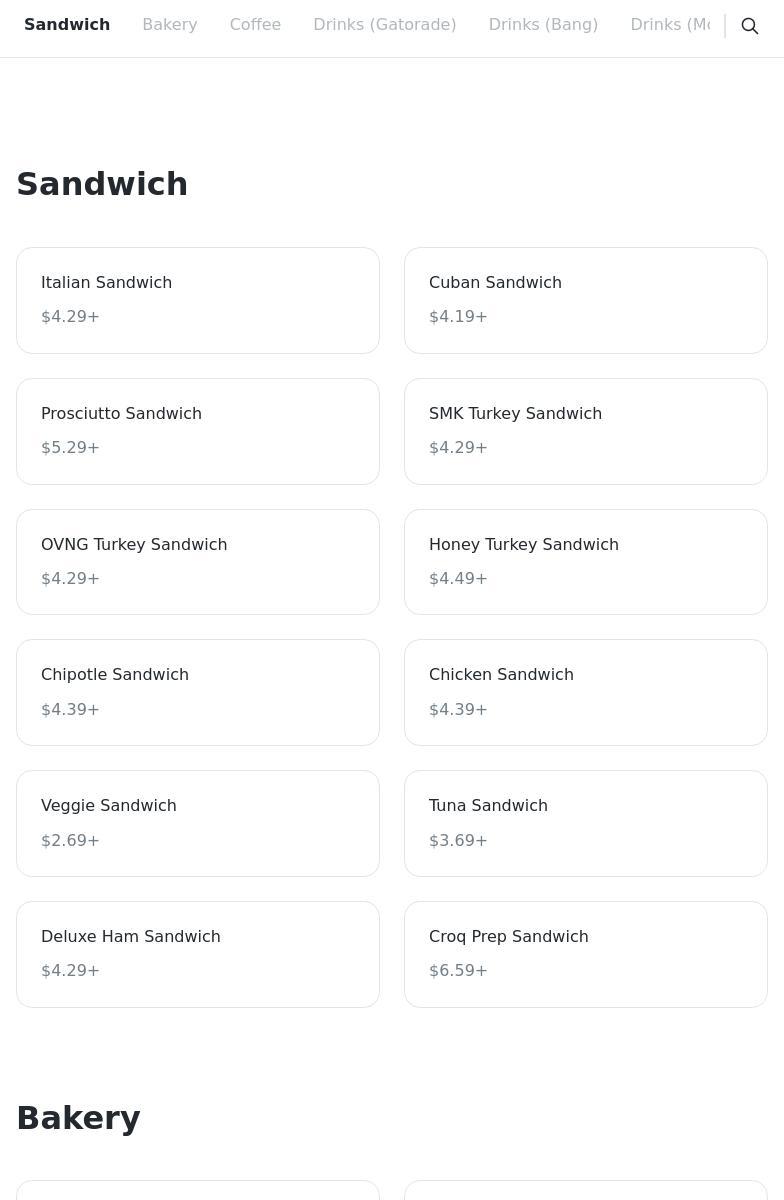Open SMK Turkey Sandwich

[x=586, y=431]
